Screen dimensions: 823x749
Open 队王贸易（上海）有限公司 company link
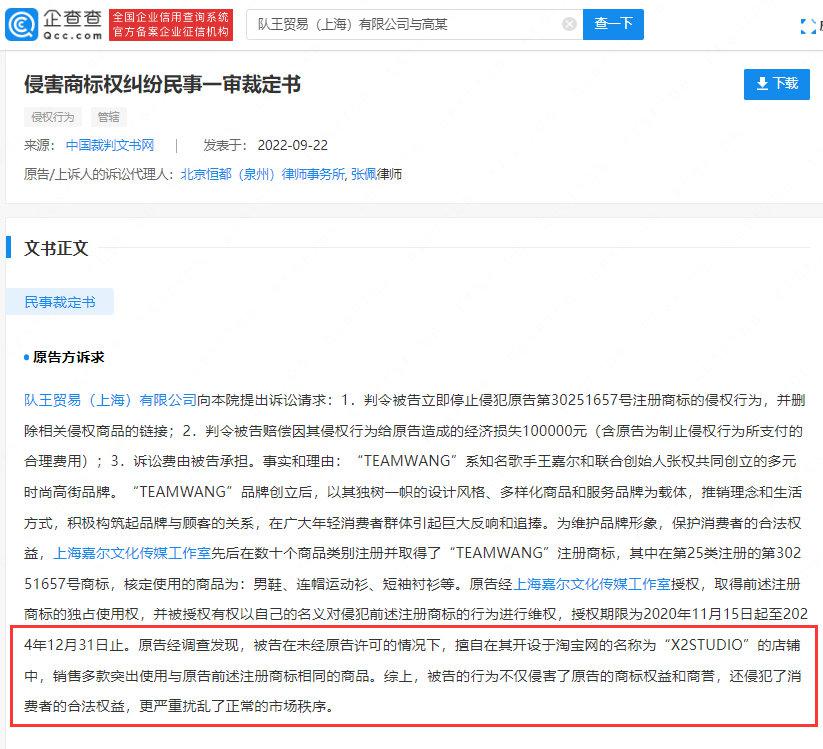(110, 400)
